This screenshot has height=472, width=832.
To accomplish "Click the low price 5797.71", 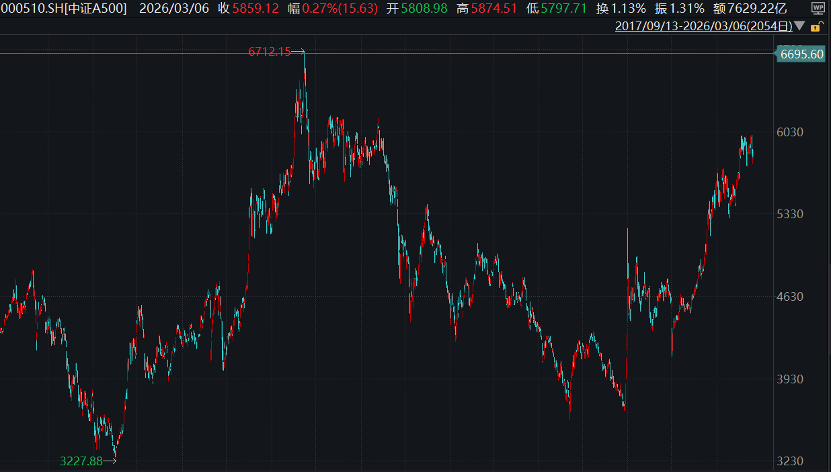I will point(564,8).
